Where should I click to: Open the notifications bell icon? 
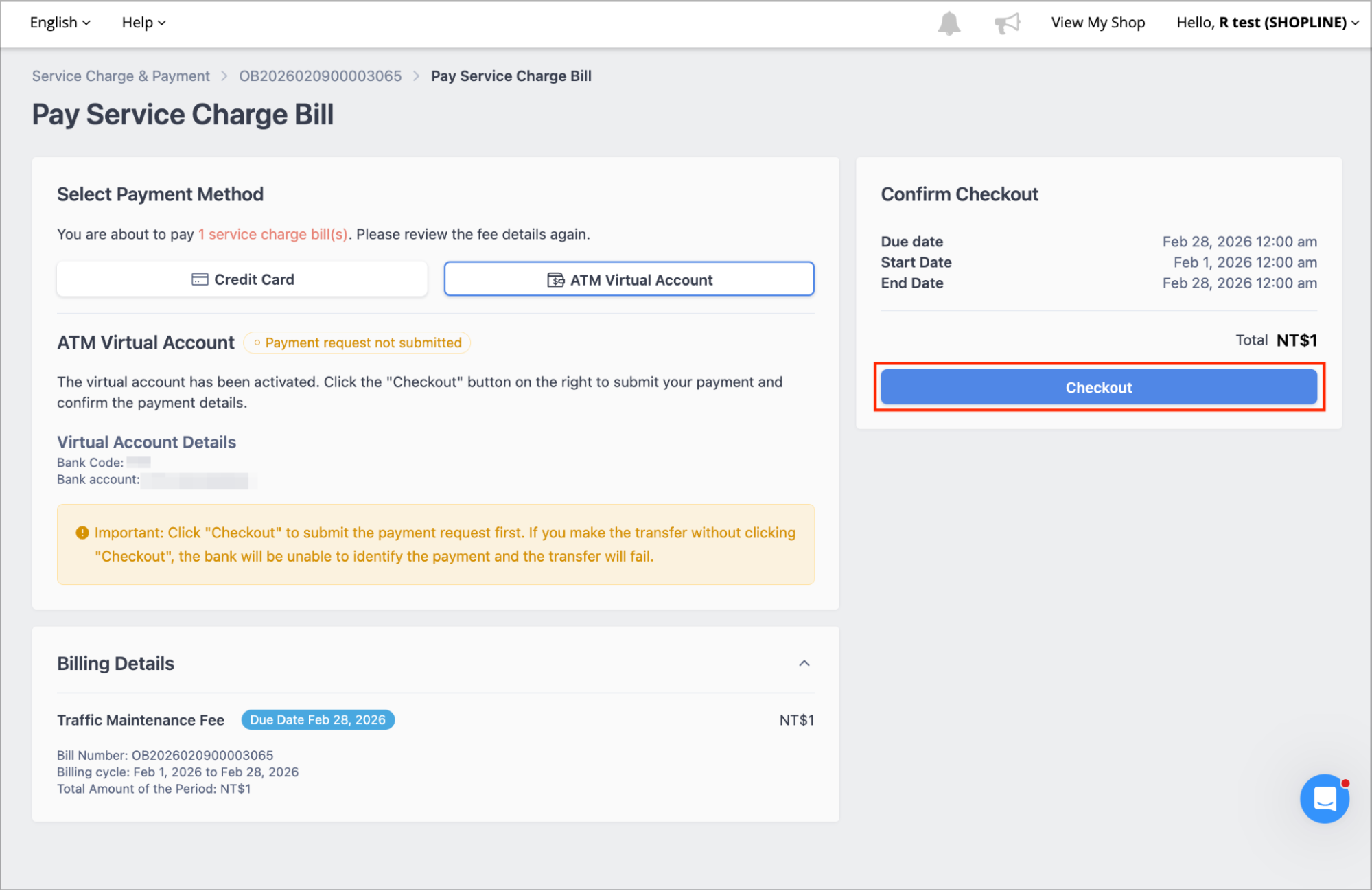pos(949,23)
